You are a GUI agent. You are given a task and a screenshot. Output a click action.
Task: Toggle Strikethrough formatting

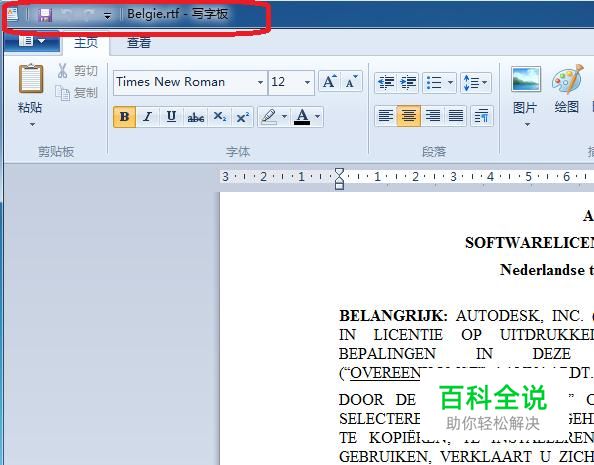(x=195, y=117)
